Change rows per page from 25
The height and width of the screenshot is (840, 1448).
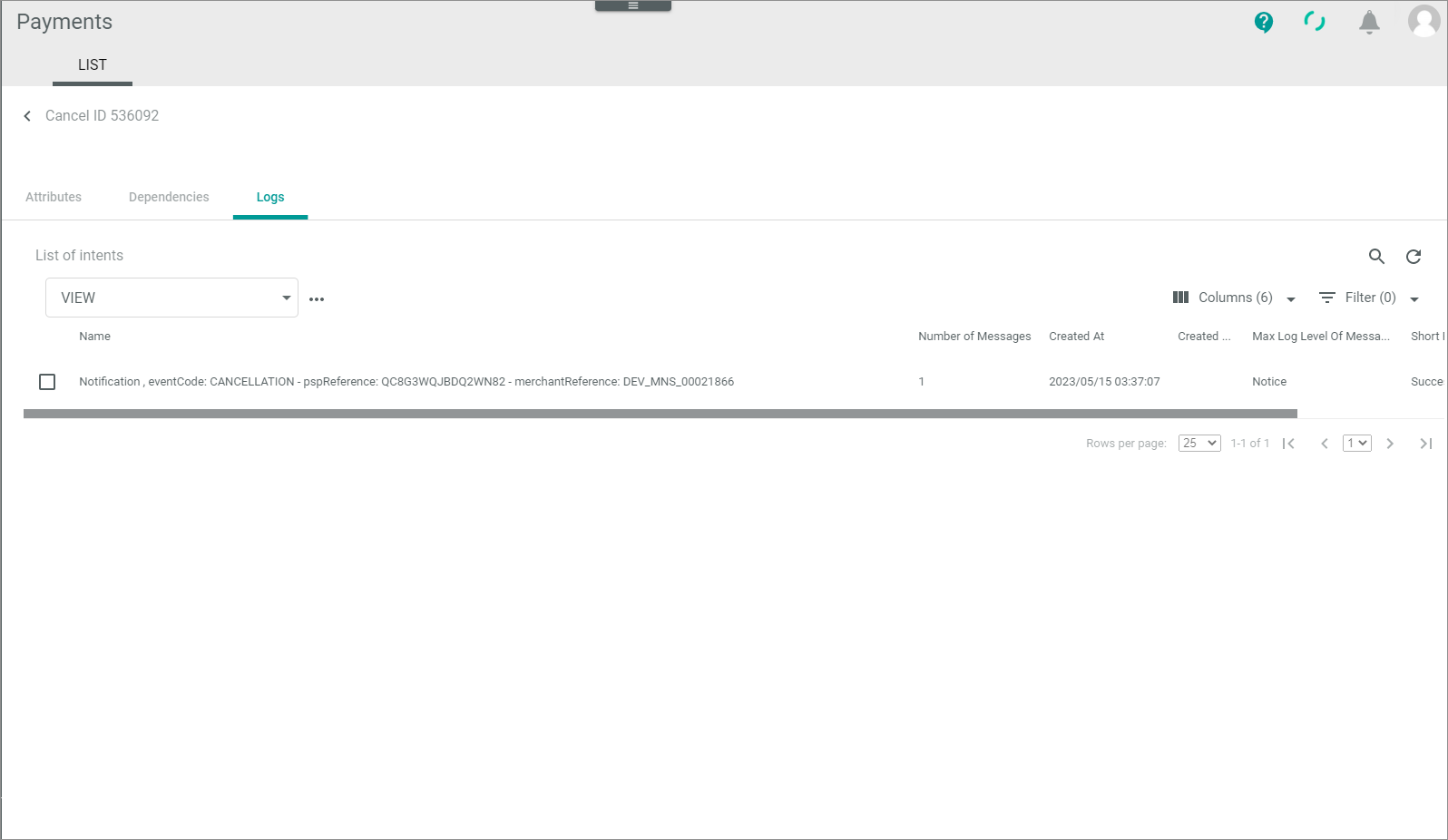pos(1199,444)
